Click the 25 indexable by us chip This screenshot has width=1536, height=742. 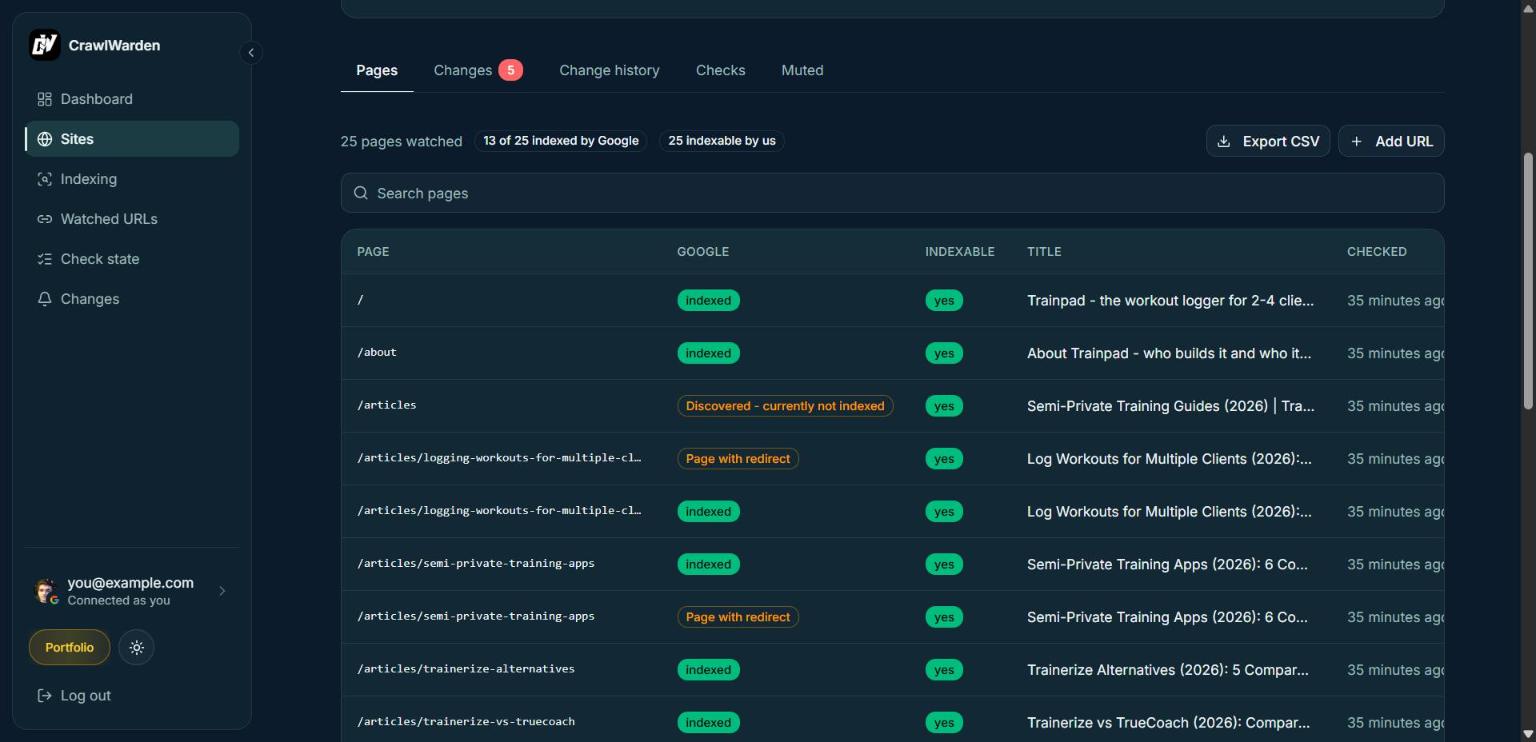722,141
